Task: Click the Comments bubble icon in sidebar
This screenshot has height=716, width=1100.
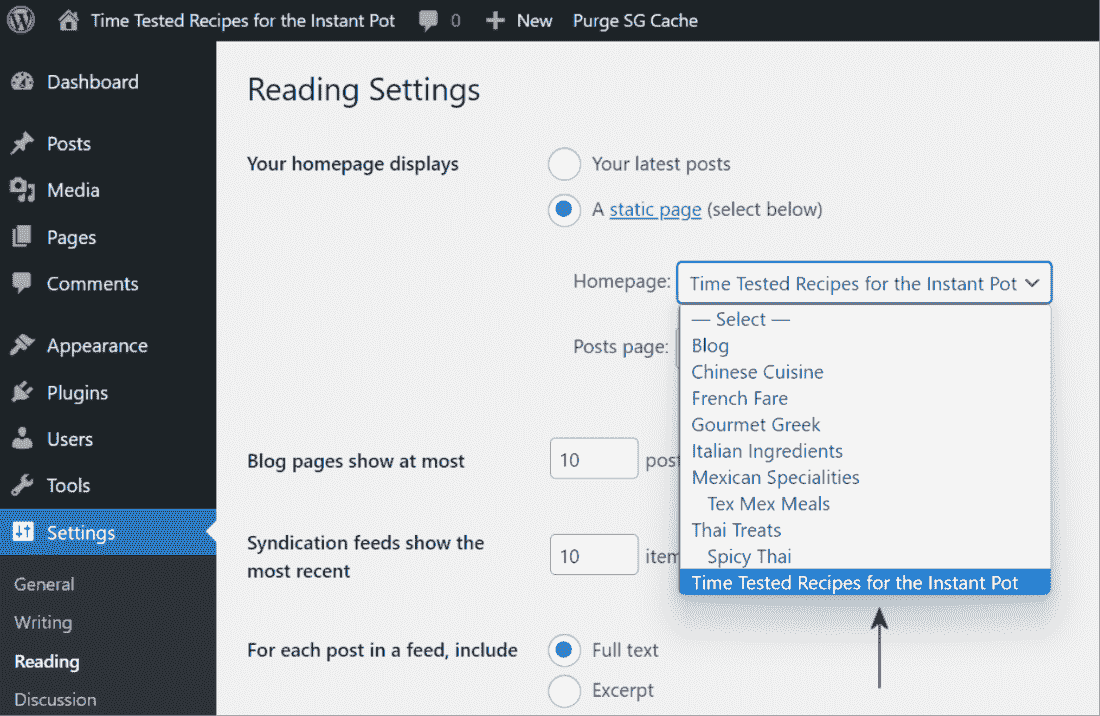Action: 22,283
